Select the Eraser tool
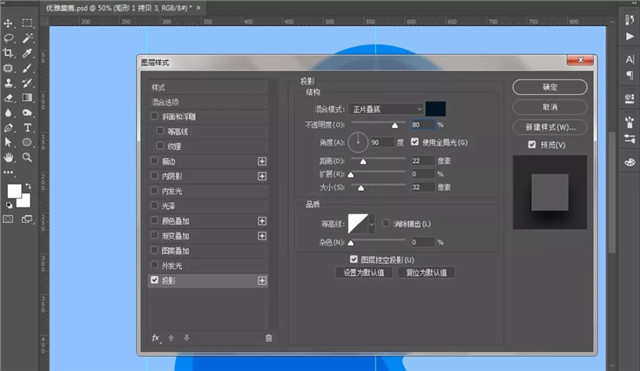The width and height of the screenshot is (640, 371). (8, 98)
